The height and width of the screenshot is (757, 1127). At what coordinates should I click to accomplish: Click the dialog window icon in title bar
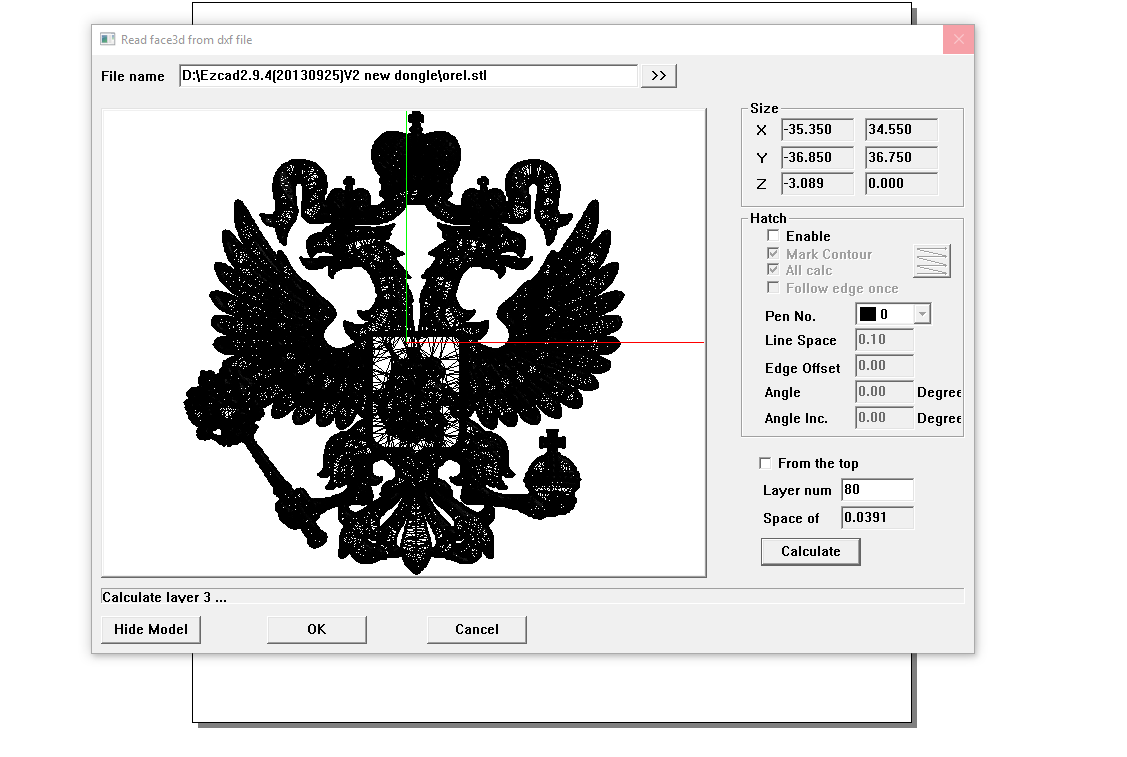[x=107, y=39]
